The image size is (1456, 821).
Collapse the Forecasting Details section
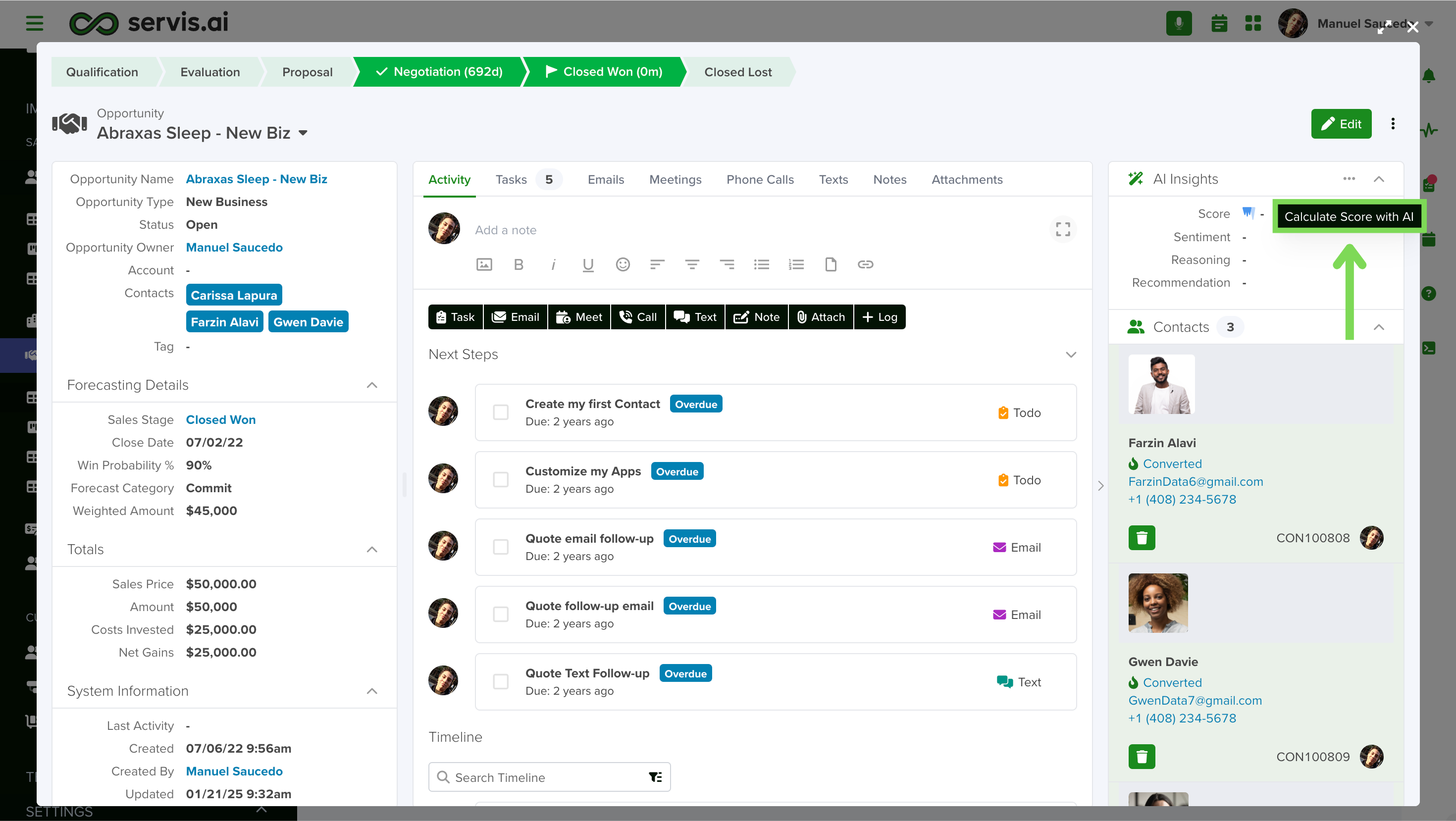click(372, 385)
